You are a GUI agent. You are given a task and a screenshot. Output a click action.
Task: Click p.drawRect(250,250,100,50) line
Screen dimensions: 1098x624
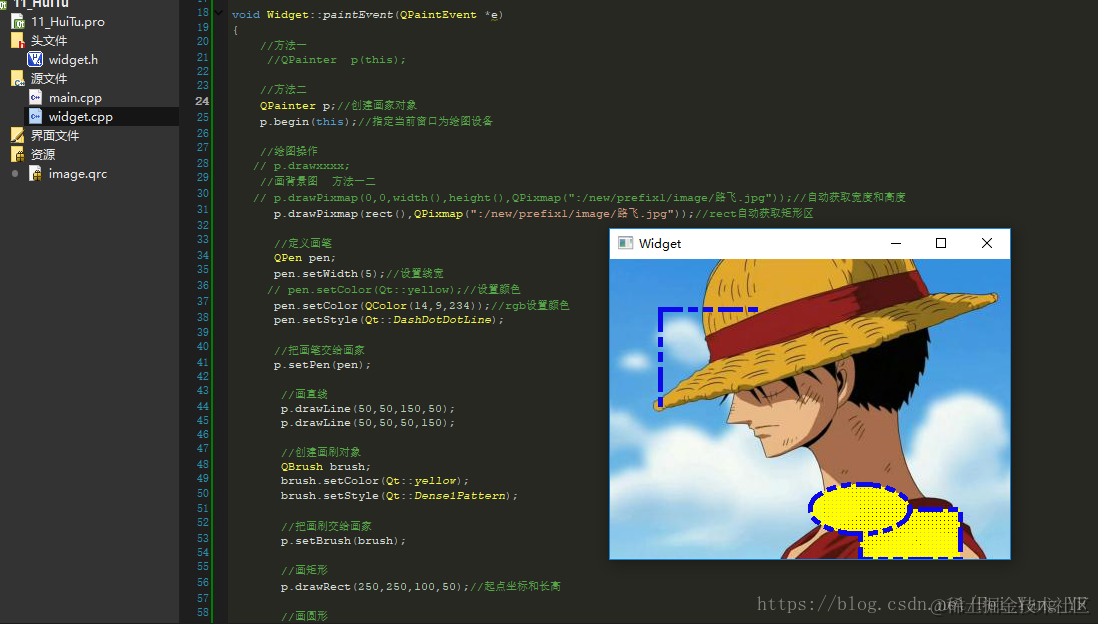tap(420, 586)
